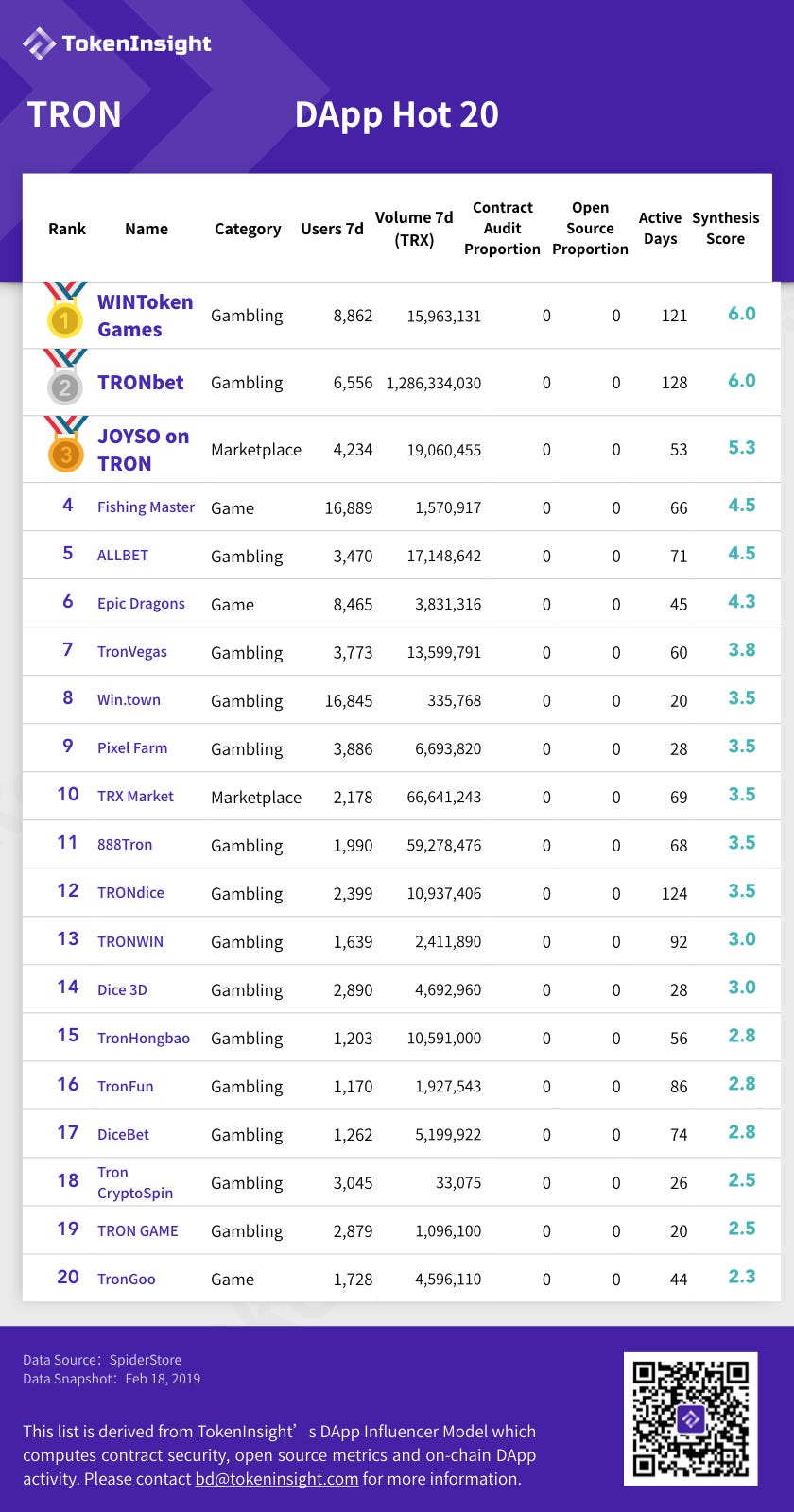Open JOYSO on TRON listing
This screenshot has width=794, height=1512.
pos(144,450)
